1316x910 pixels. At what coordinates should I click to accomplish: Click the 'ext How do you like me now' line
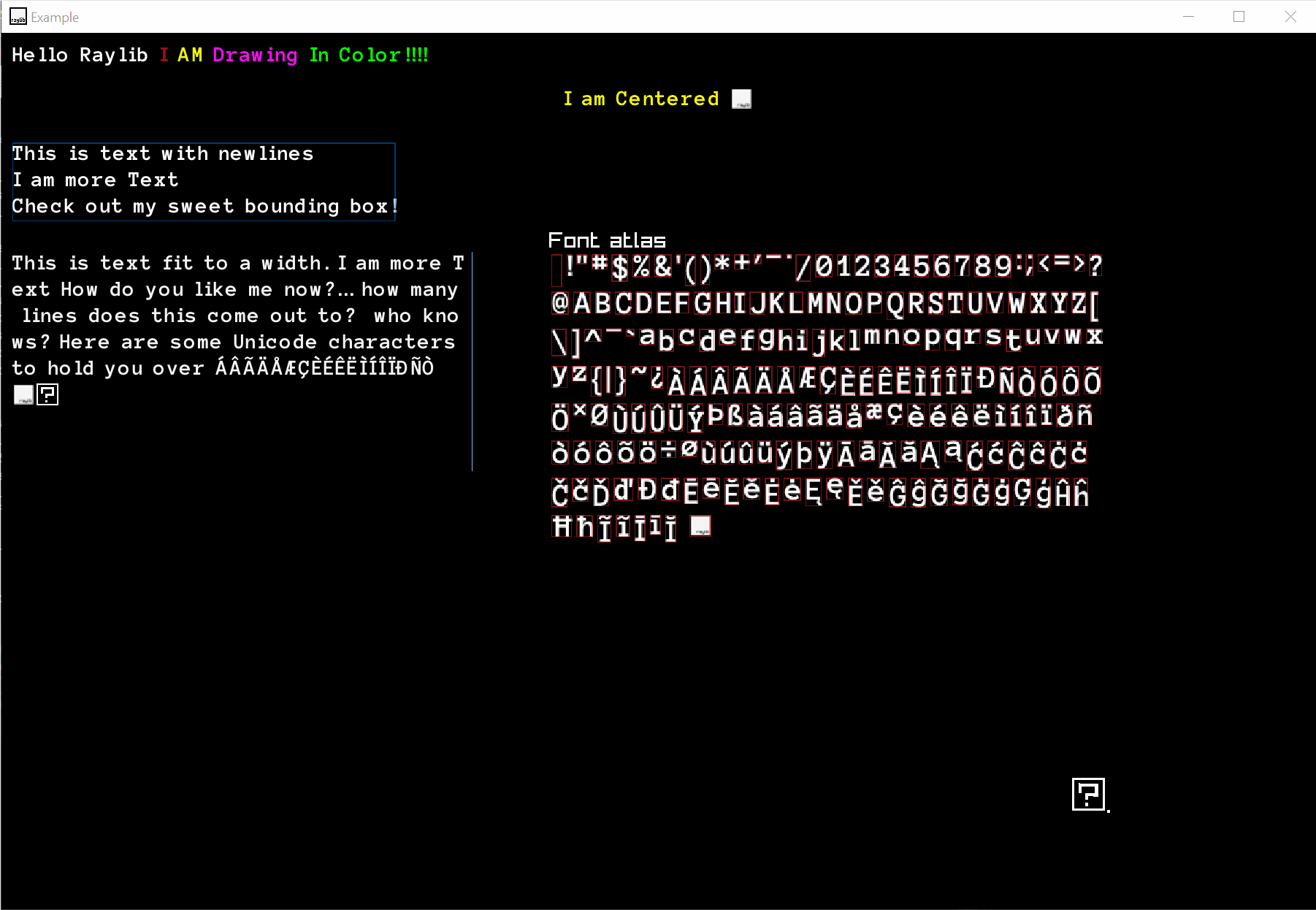click(235, 290)
